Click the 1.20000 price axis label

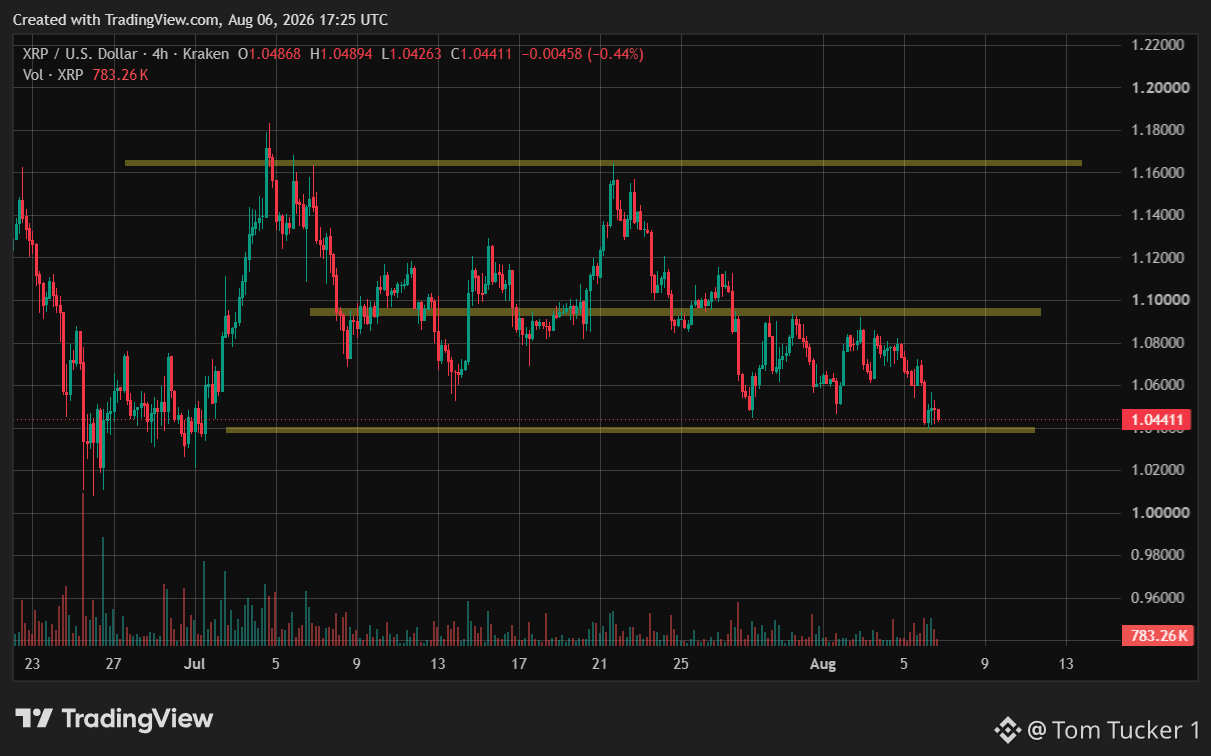(1158, 88)
